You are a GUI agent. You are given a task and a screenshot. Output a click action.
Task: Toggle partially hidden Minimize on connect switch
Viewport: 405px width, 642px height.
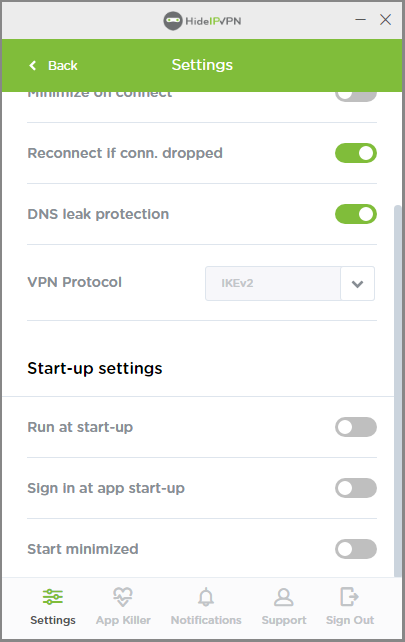point(356,96)
